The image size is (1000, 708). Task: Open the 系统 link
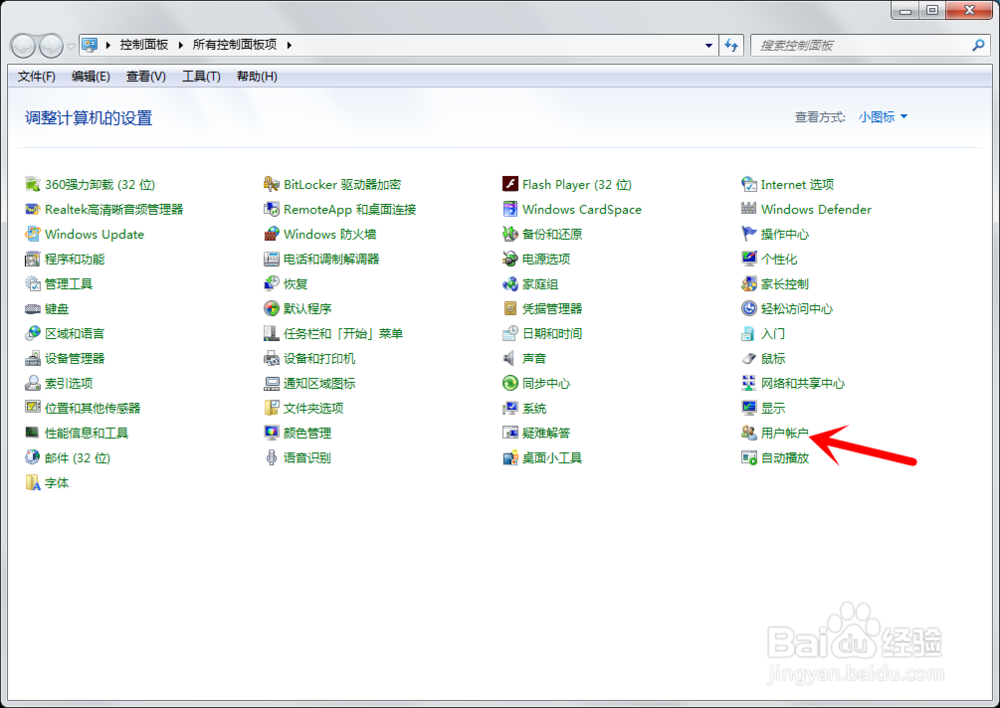click(534, 408)
